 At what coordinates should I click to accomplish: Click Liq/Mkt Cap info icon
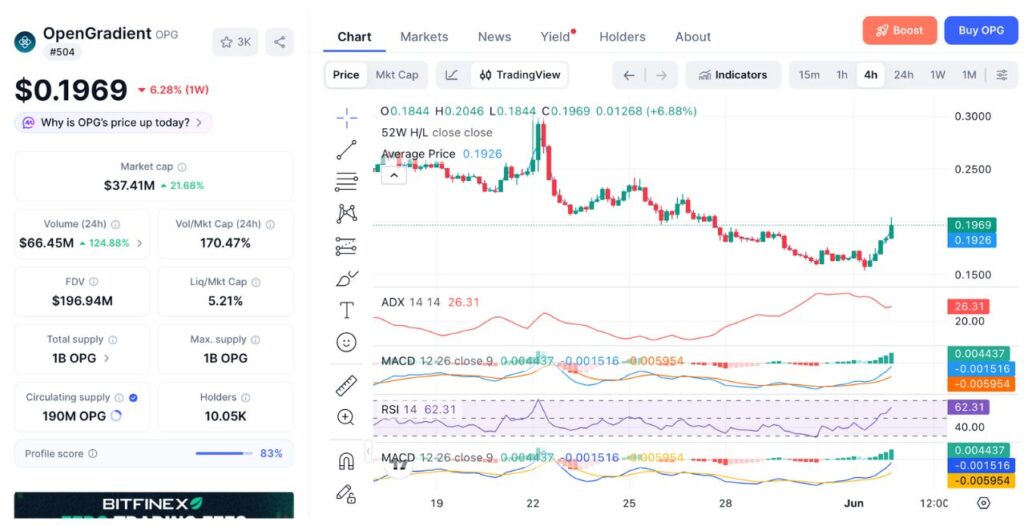(x=256, y=282)
